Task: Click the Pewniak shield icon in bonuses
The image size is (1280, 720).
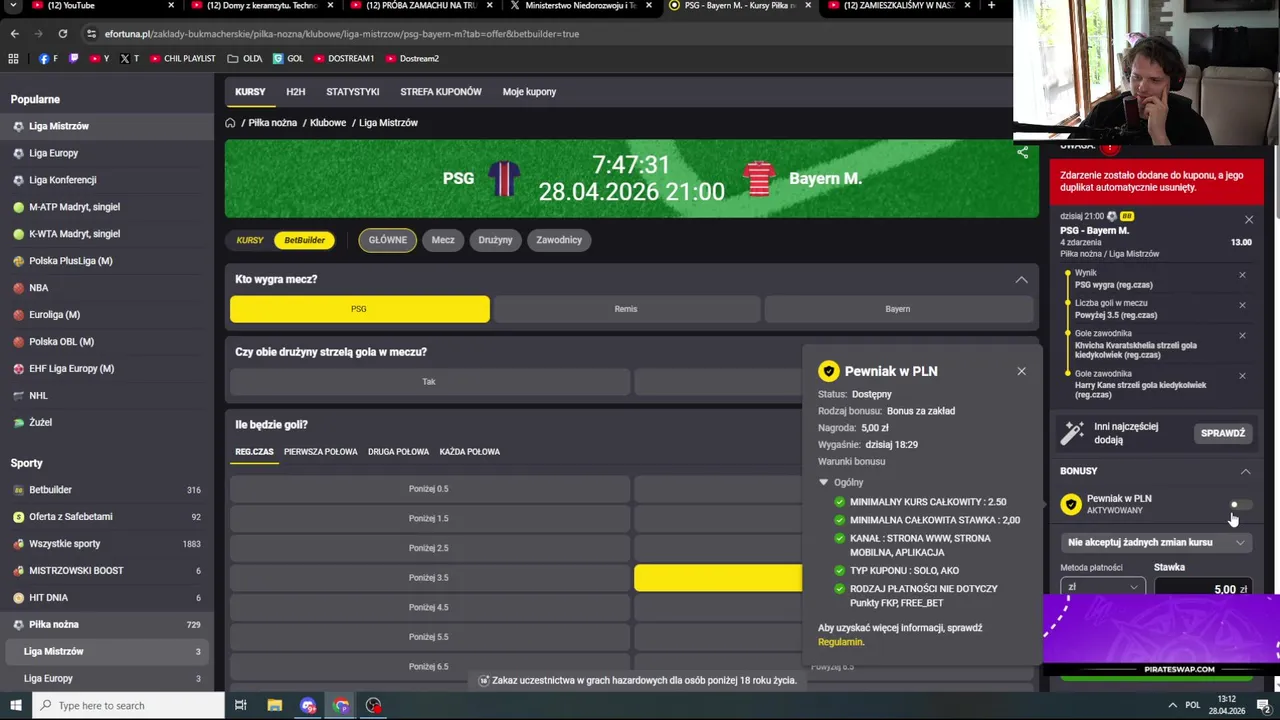Action: (1071, 505)
